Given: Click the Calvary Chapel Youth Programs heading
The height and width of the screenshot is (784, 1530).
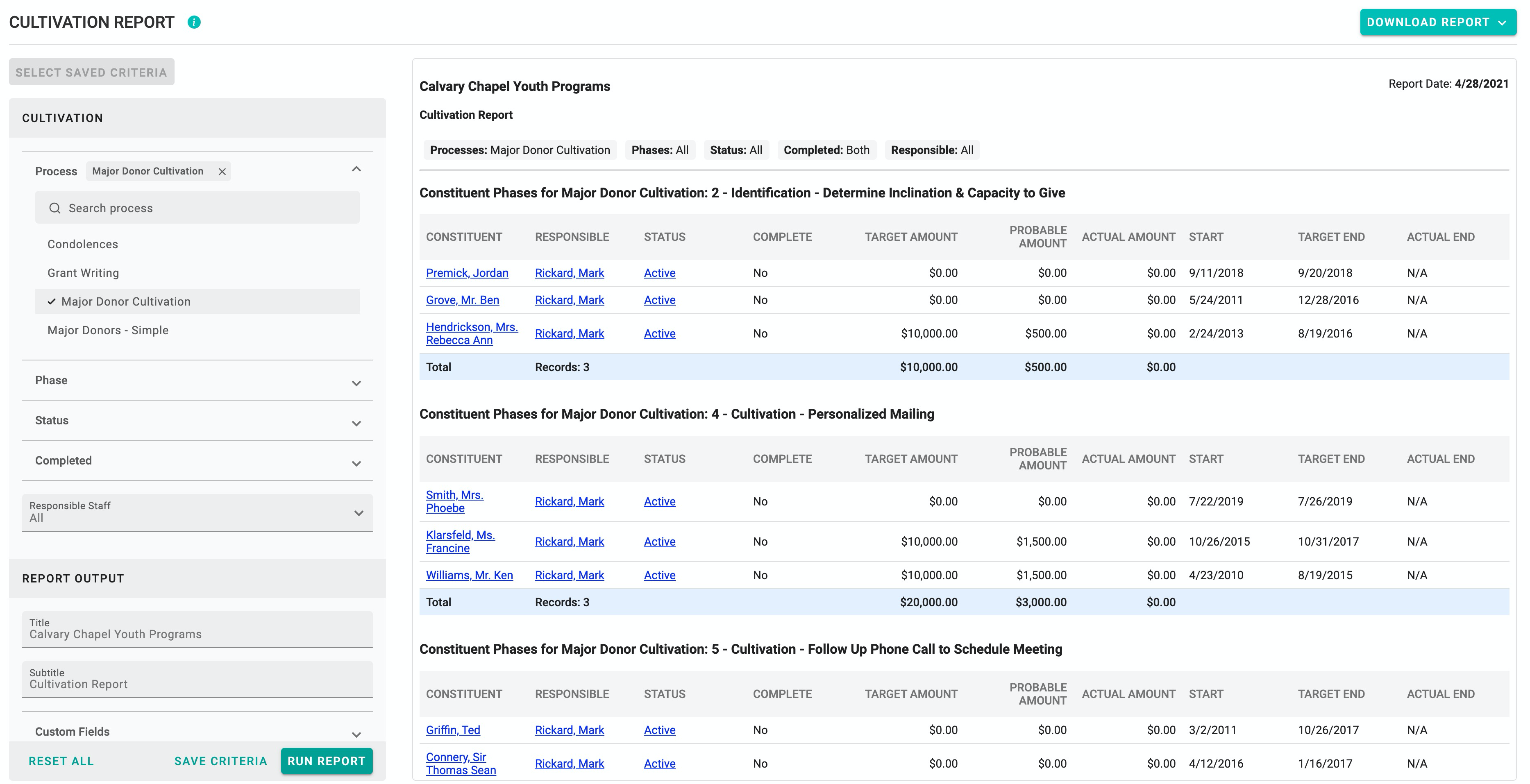Looking at the screenshot, I should click(x=514, y=86).
